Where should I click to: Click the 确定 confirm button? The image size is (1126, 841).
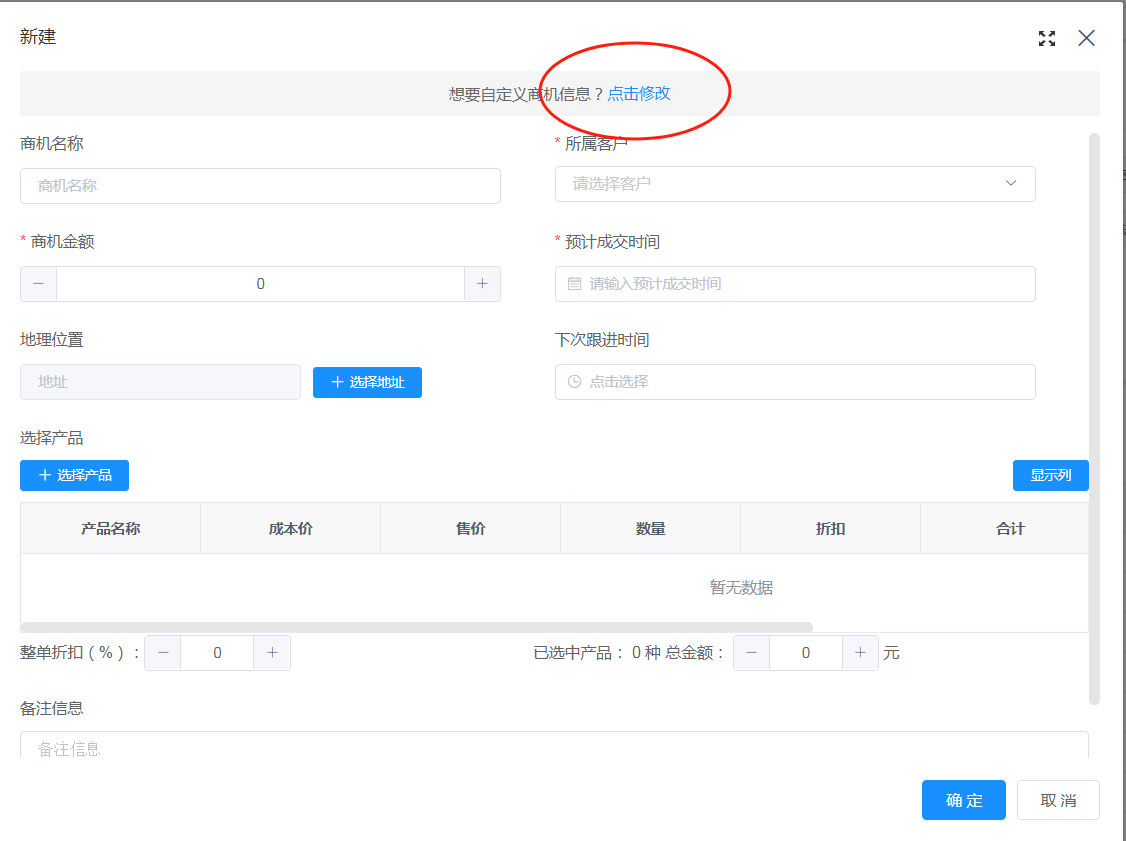[x=963, y=800]
